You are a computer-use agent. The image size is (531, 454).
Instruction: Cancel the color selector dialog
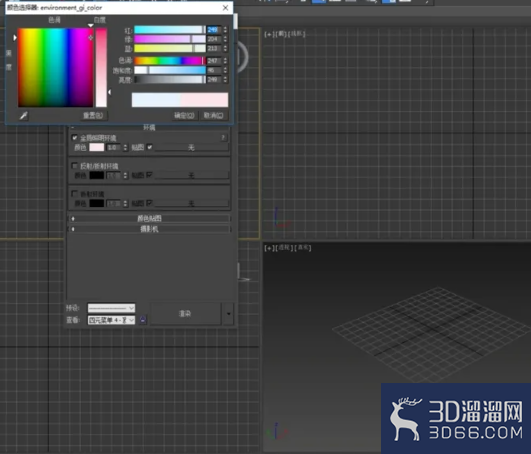213,116
